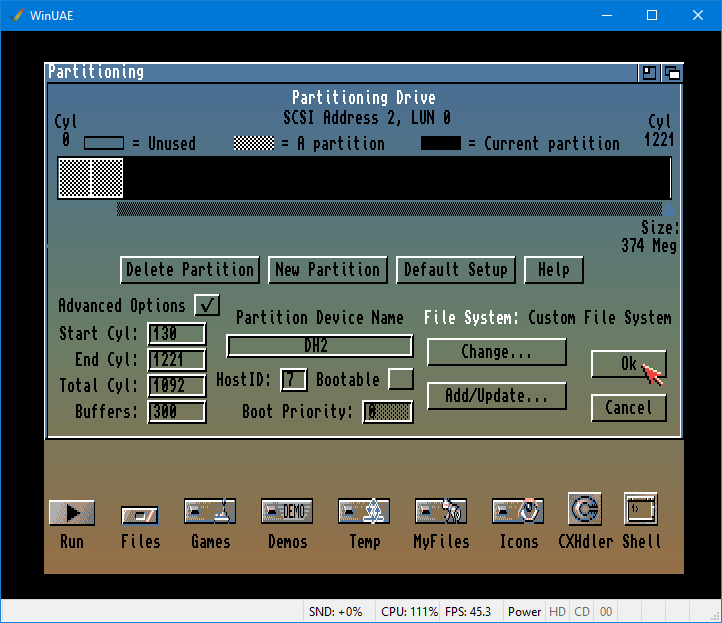
Task: Click the Add/Update... button
Action: 496,396
